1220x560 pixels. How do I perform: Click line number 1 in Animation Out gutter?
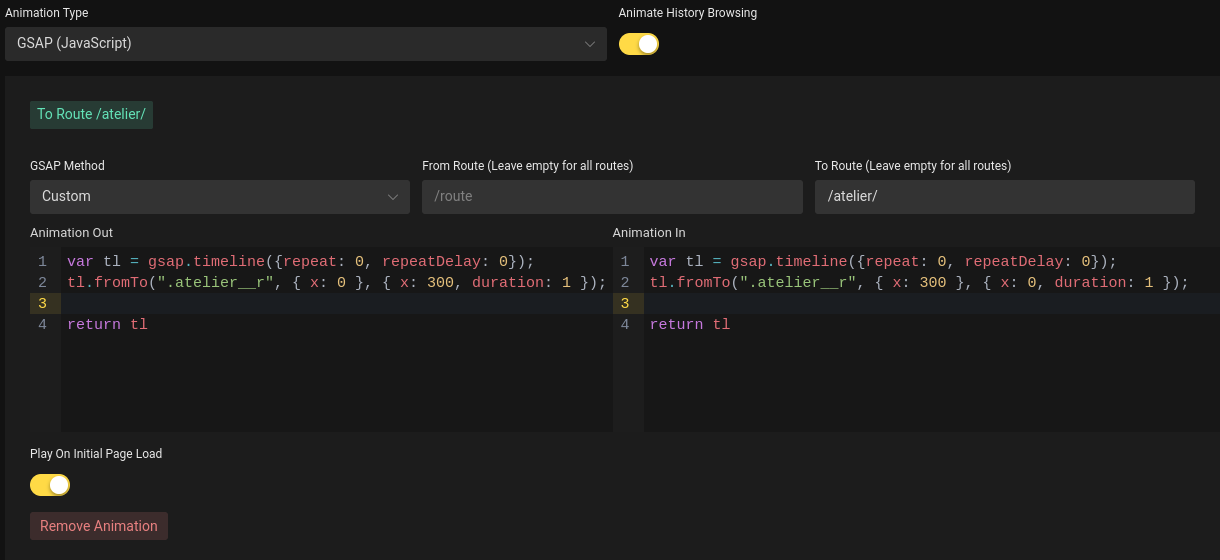[42, 262]
